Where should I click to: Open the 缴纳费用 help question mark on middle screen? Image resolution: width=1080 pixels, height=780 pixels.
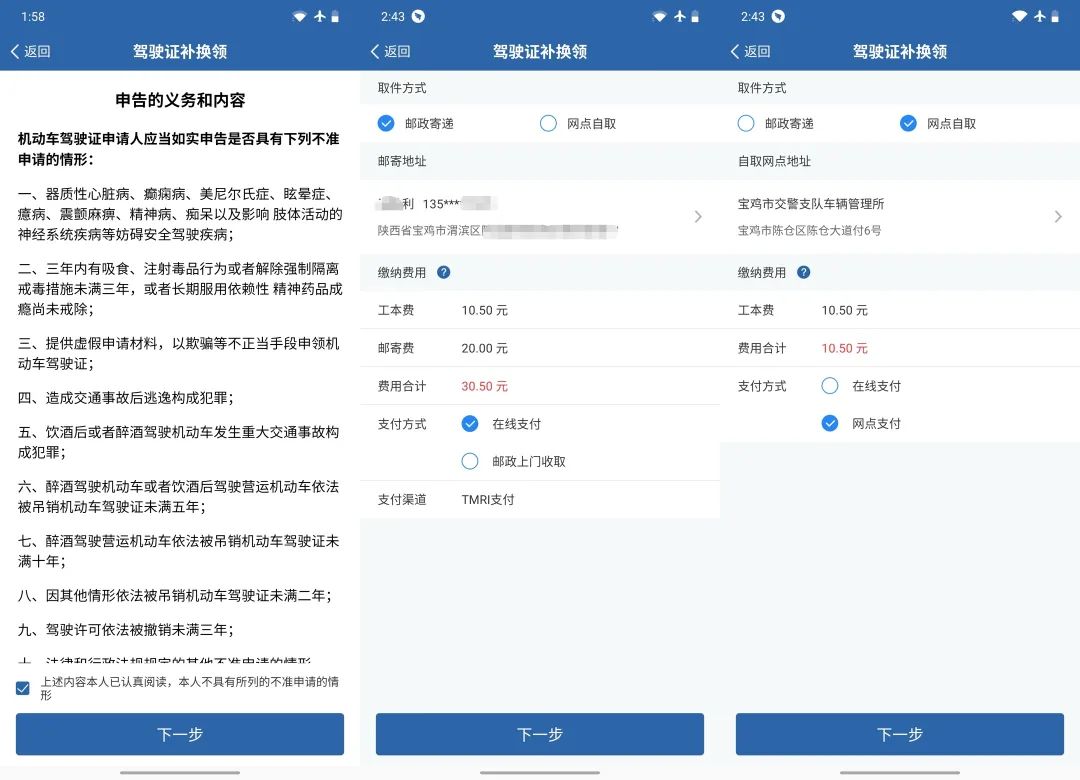(442, 271)
